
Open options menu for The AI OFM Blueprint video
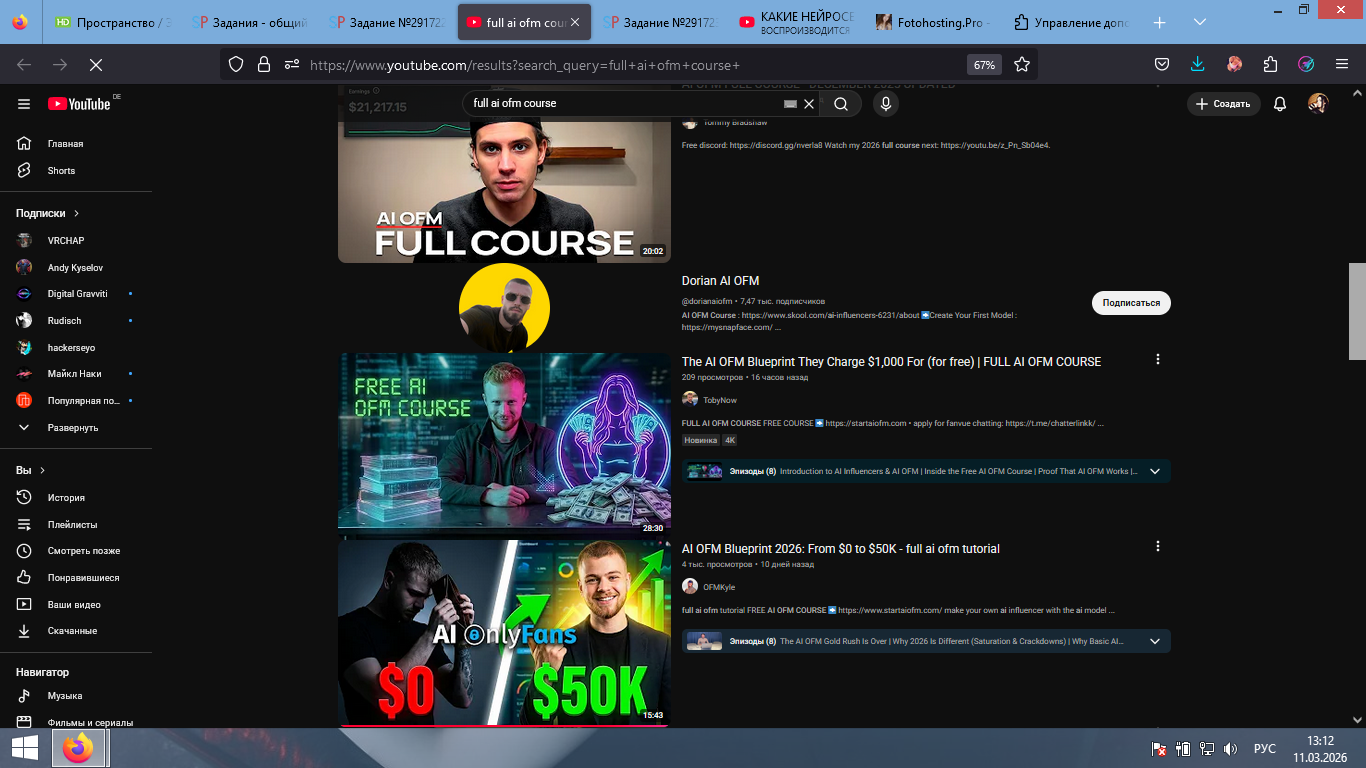[1158, 359]
